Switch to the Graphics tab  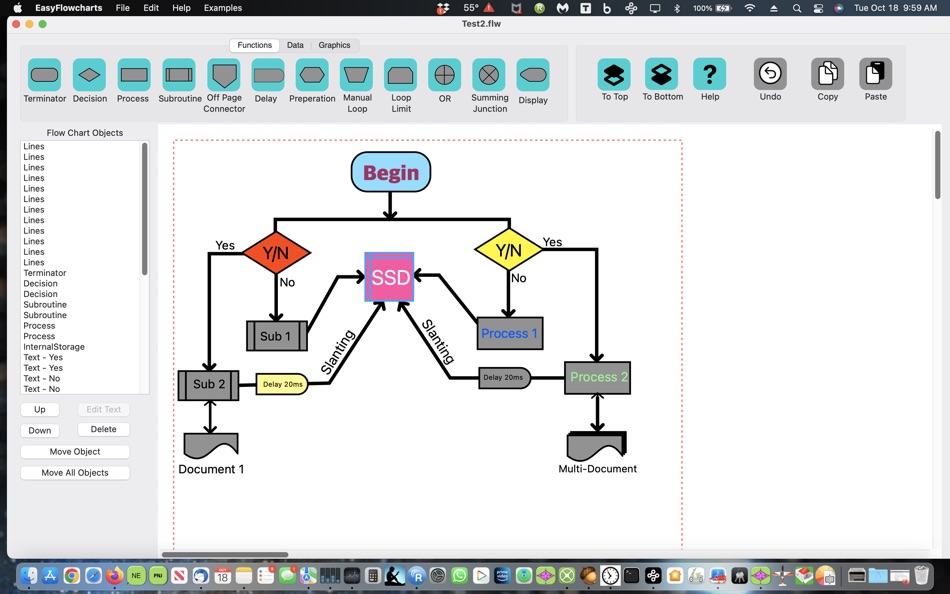[x=334, y=45]
